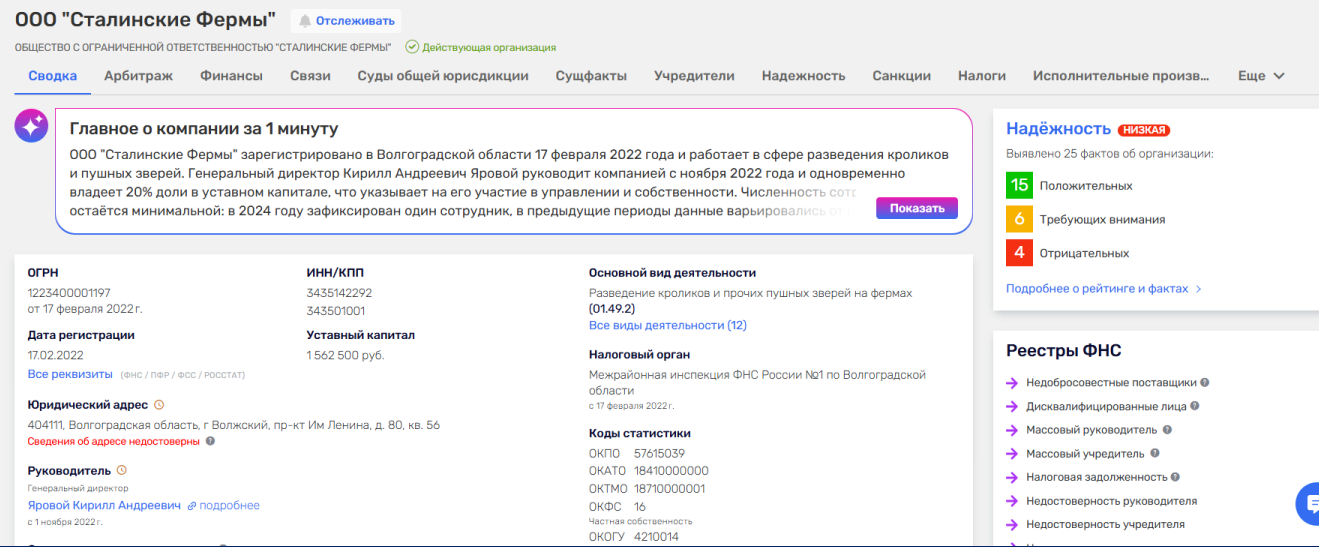1319x547 pixels.
Task: Click help icon next to Налоговая задолженность
Action: 1176,477
